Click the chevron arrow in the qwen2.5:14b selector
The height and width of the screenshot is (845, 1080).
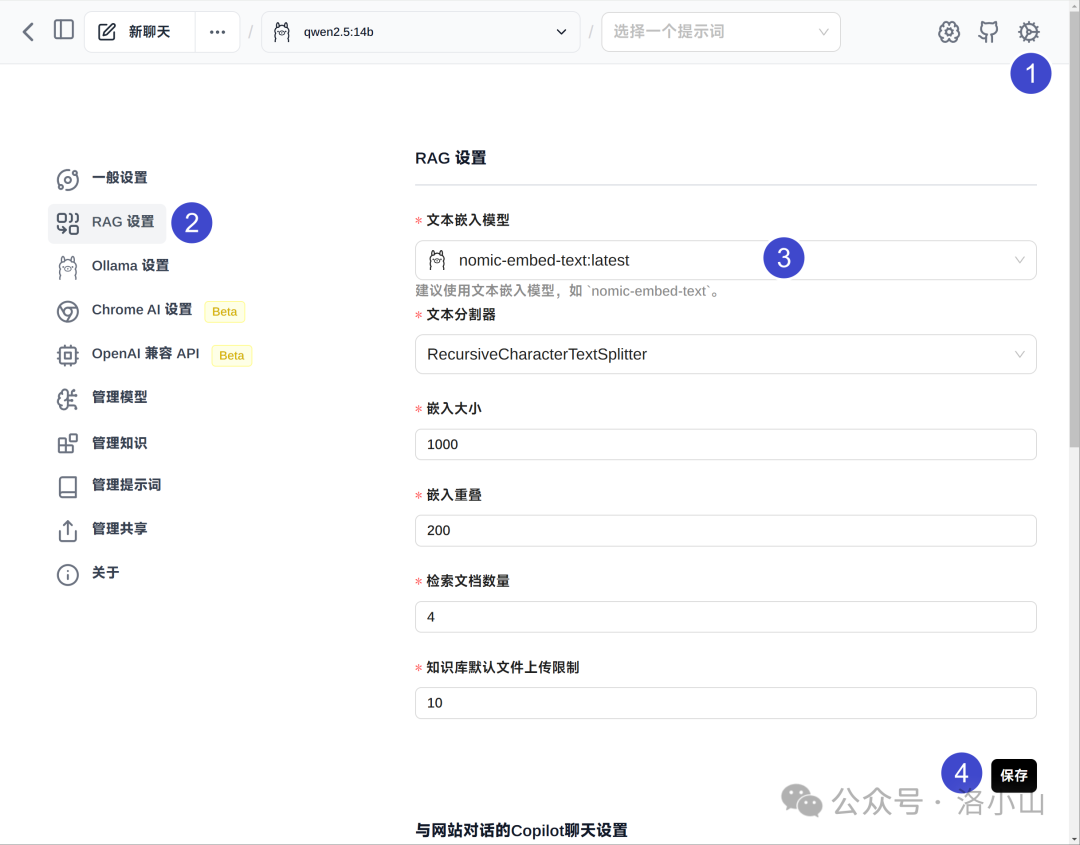click(561, 32)
